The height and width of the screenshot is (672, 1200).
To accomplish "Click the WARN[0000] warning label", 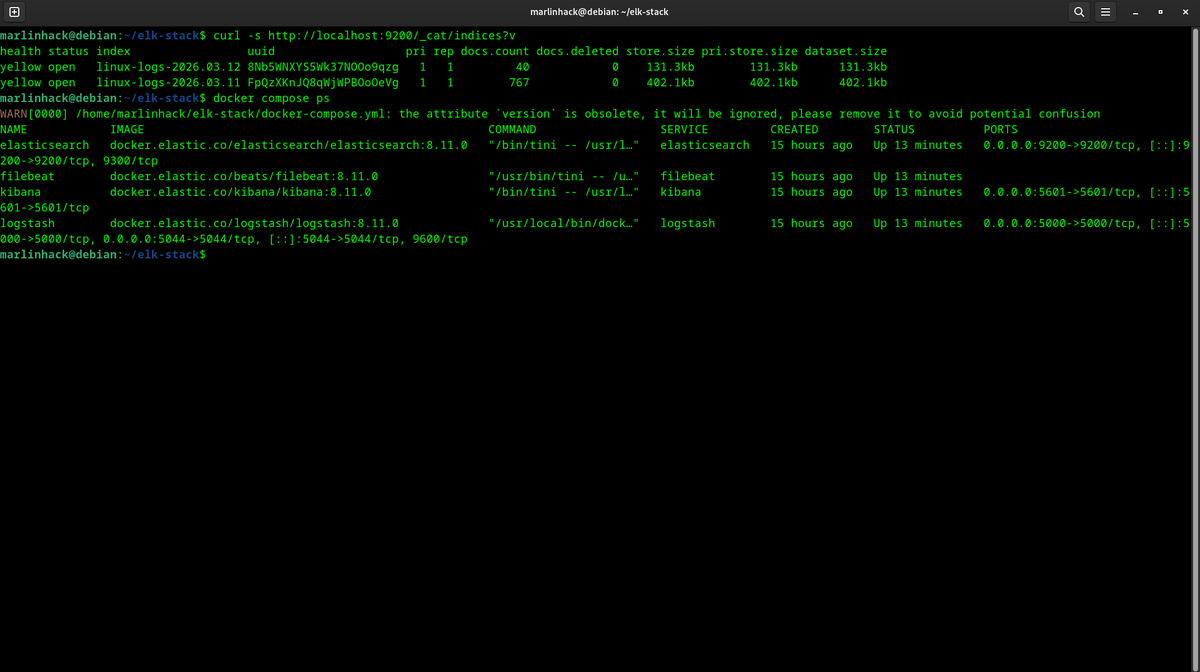I will [34, 114].
